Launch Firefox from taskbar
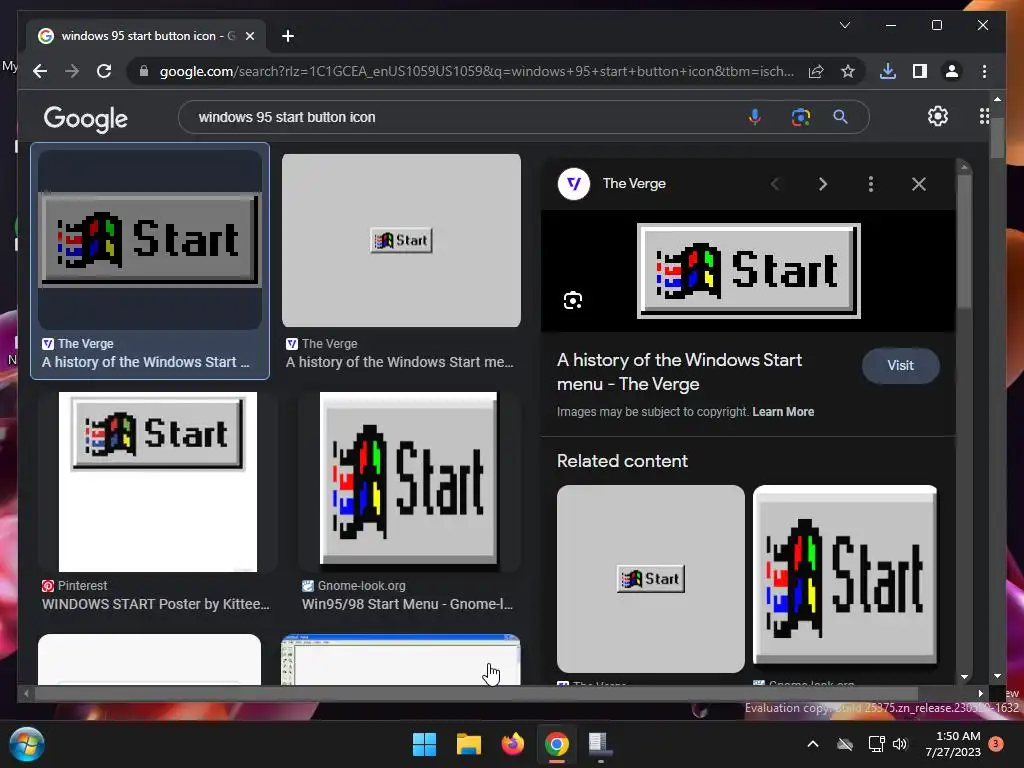Image resolution: width=1024 pixels, height=768 pixels. [x=513, y=744]
